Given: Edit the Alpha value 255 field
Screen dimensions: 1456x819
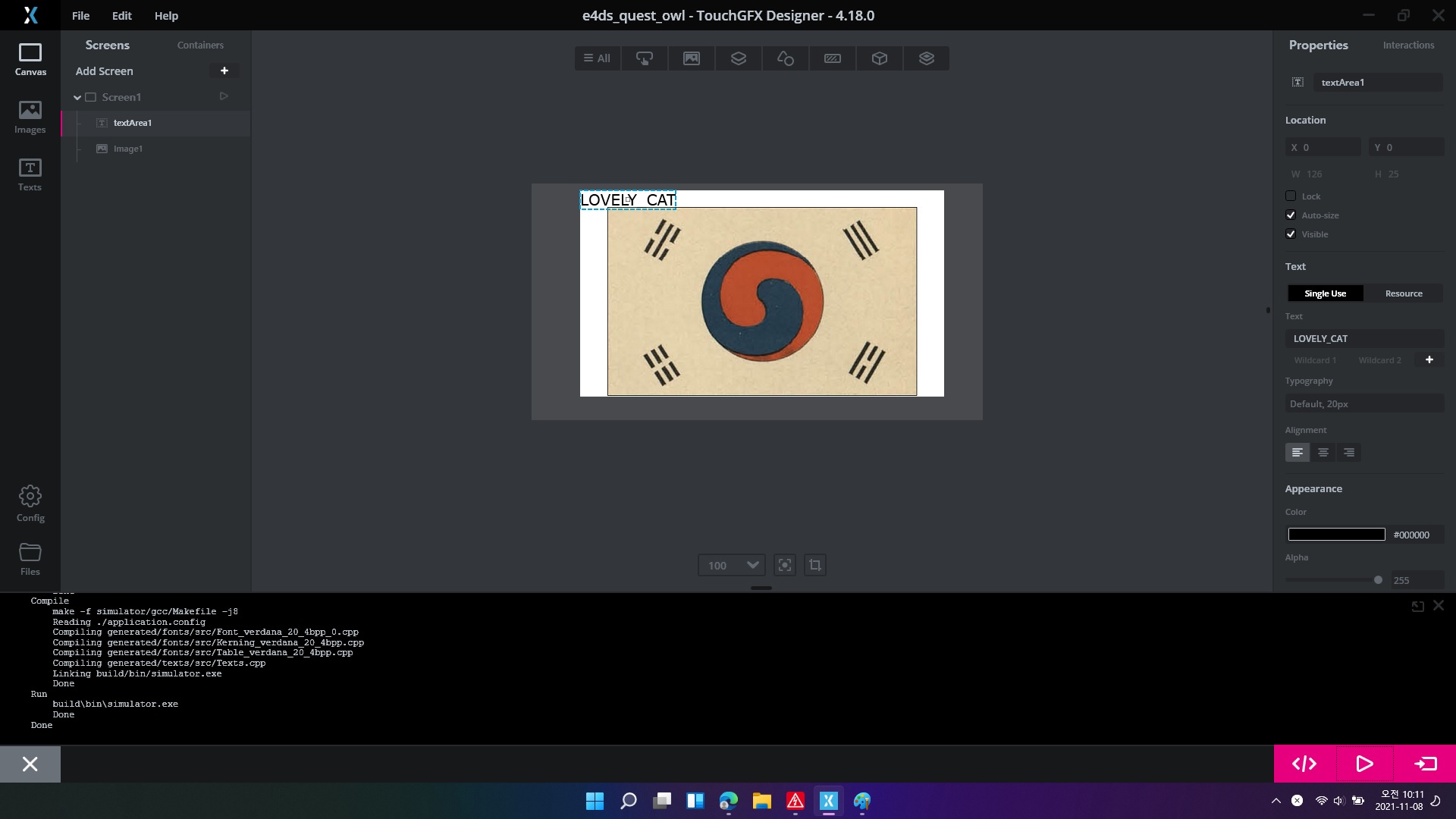Looking at the screenshot, I should (x=1417, y=580).
